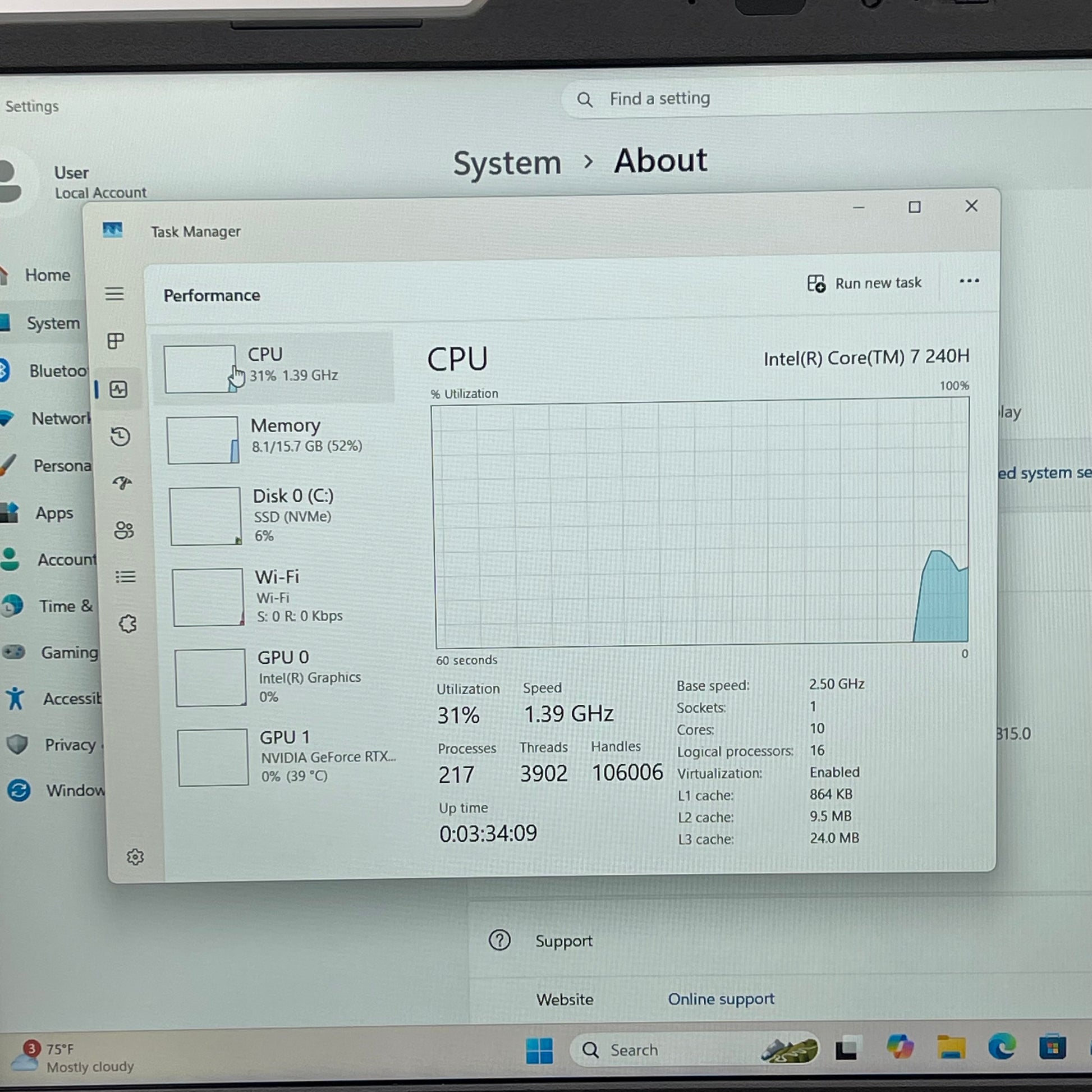Image resolution: width=1092 pixels, height=1092 pixels.
Task: Open the Details list icon
Action: 126,576
